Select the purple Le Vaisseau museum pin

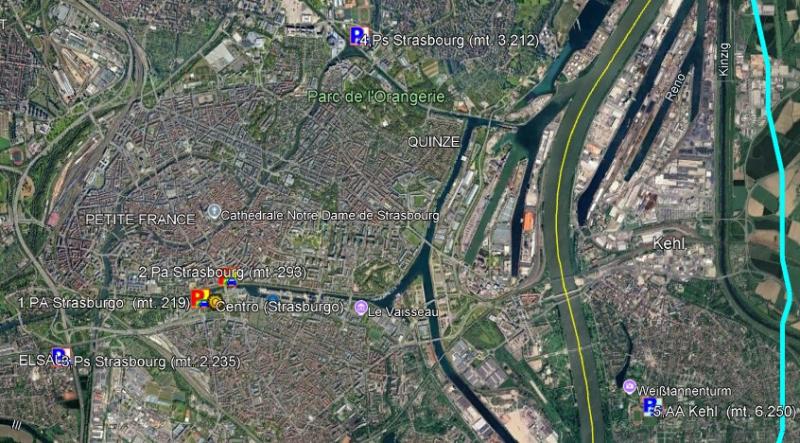pos(361,308)
